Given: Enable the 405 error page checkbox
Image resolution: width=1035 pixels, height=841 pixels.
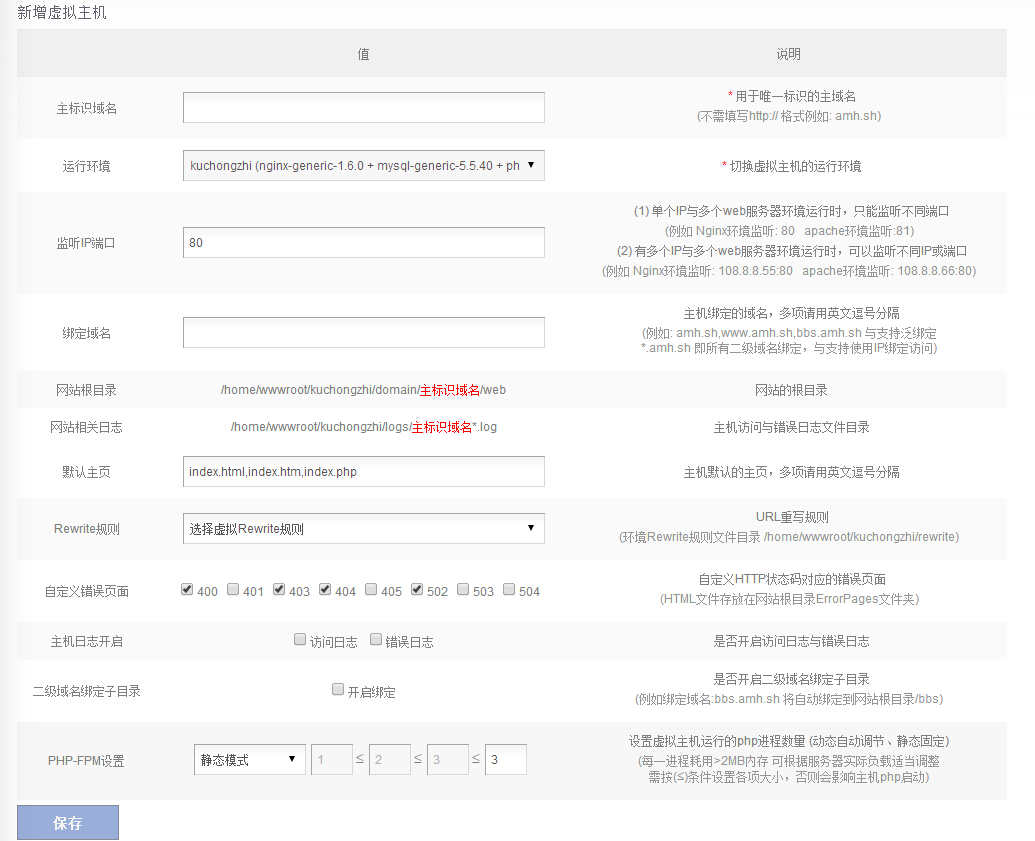Looking at the screenshot, I should [371, 590].
